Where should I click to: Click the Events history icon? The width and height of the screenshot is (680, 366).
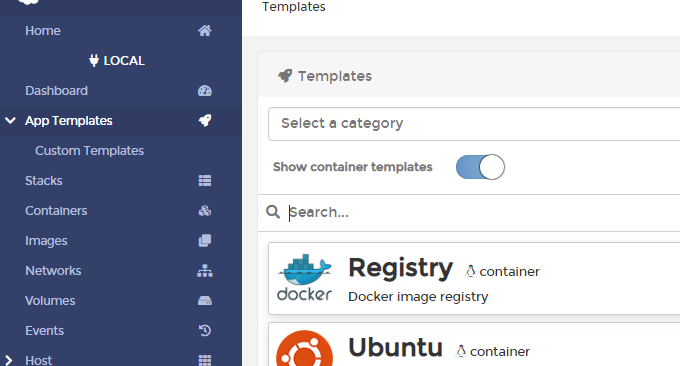(205, 330)
